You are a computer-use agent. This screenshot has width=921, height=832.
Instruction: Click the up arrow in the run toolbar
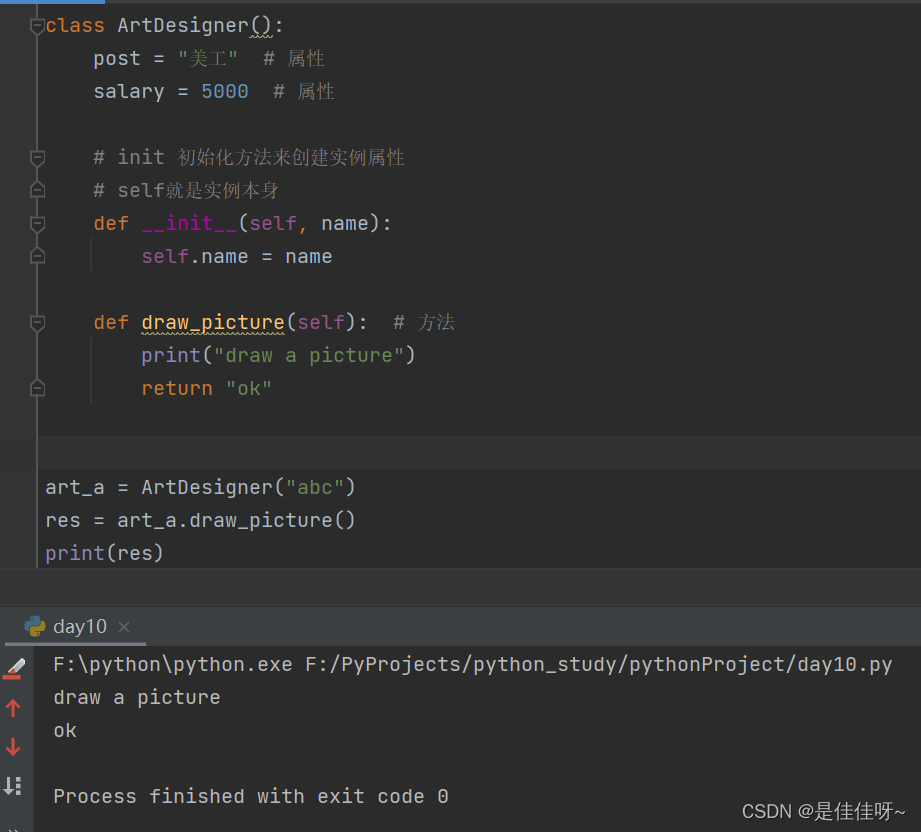(13, 708)
